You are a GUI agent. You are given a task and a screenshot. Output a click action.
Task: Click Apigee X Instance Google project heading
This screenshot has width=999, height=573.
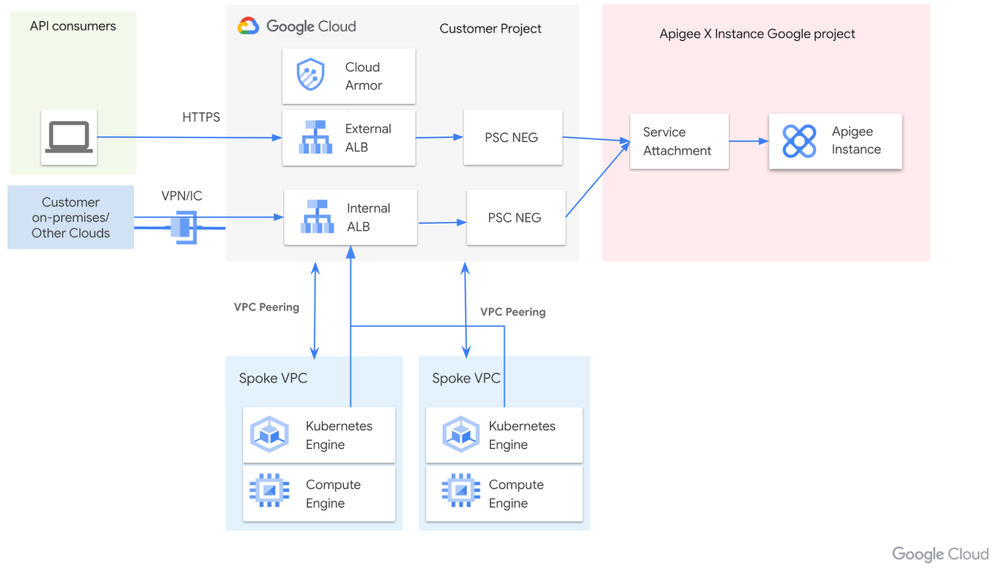click(x=757, y=34)
